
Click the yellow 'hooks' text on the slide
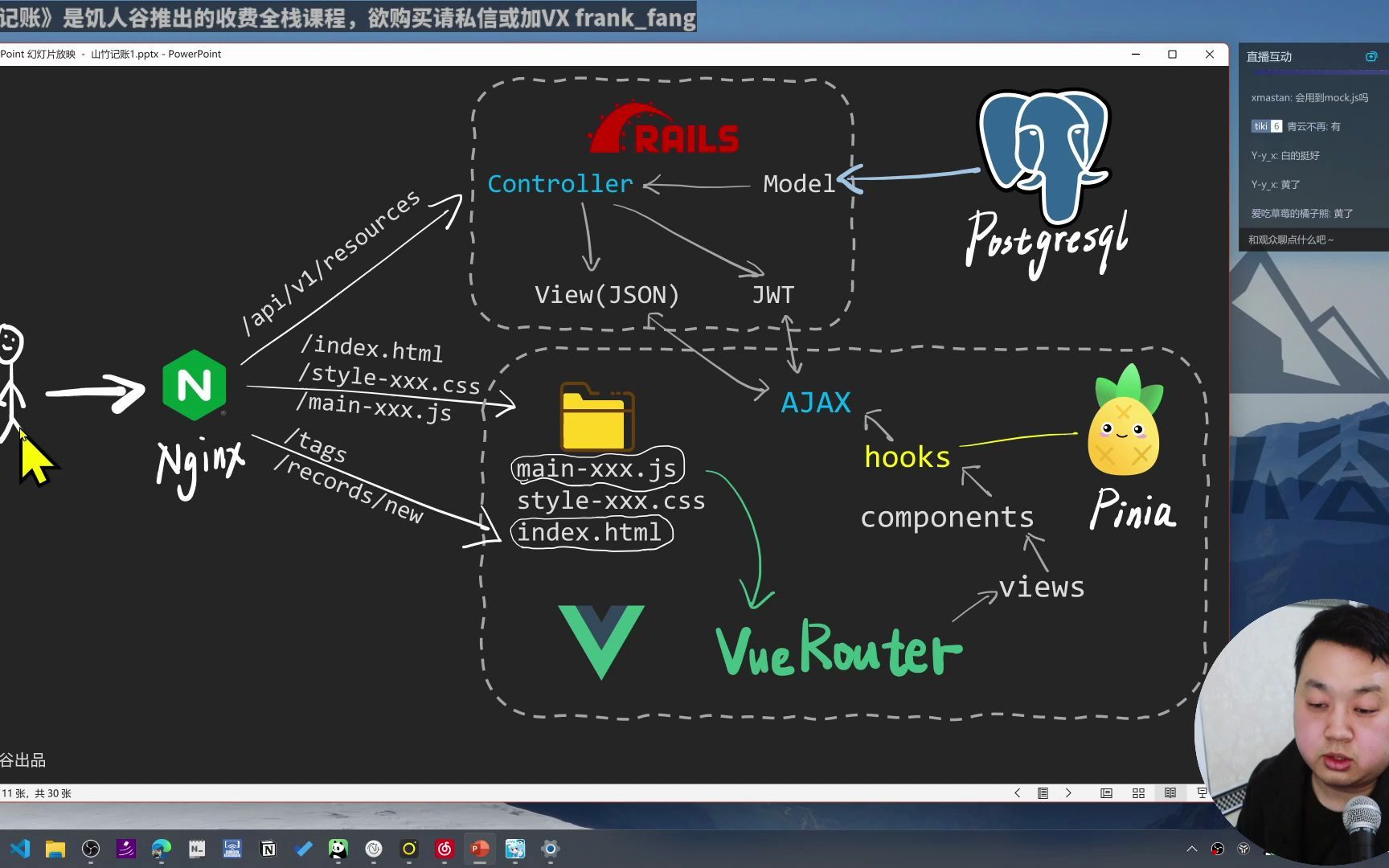tap(908, 457)
